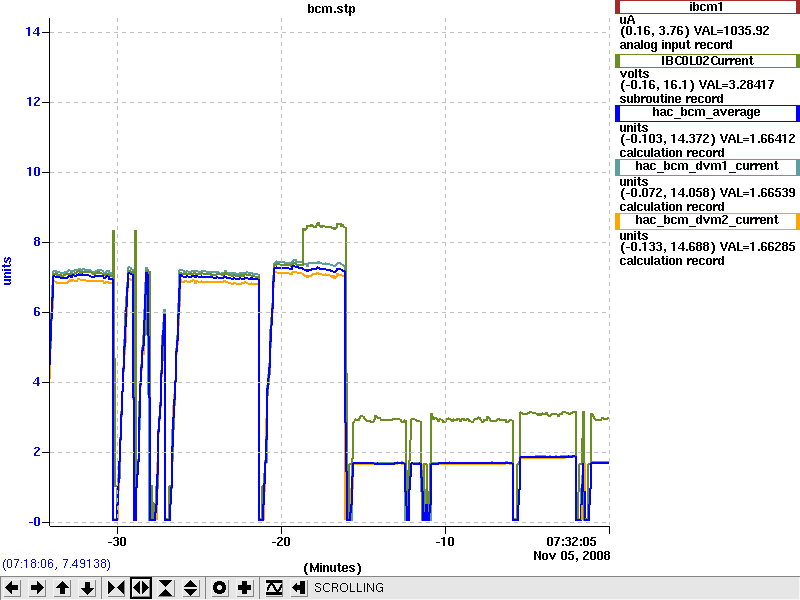
Task: Pan the plot right with the right arrow
Action: 37,588
